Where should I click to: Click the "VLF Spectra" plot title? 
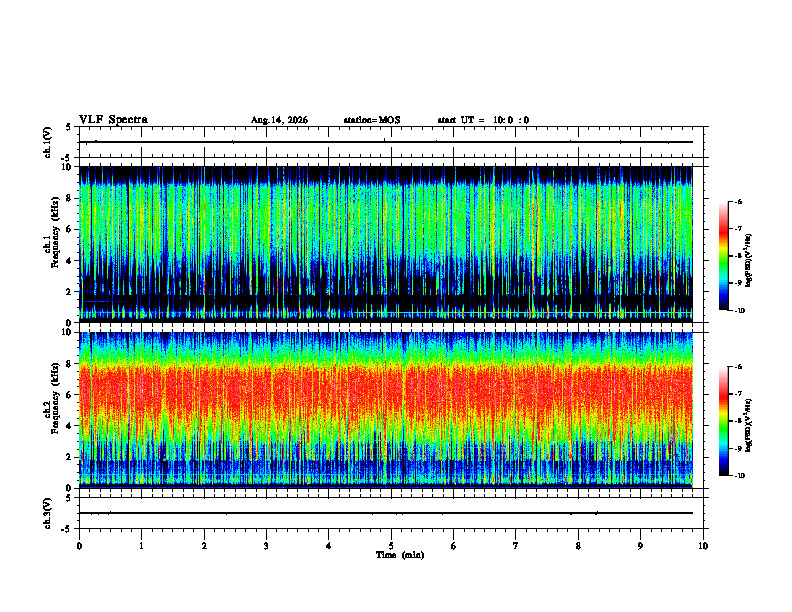113,120
